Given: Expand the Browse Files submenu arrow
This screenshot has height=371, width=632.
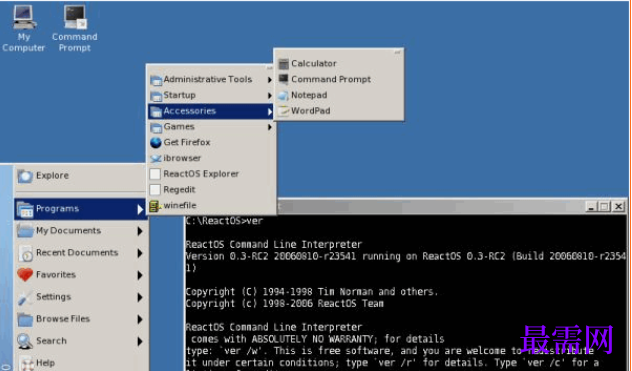Looking at the screenshot, I should tap(140, 319).
